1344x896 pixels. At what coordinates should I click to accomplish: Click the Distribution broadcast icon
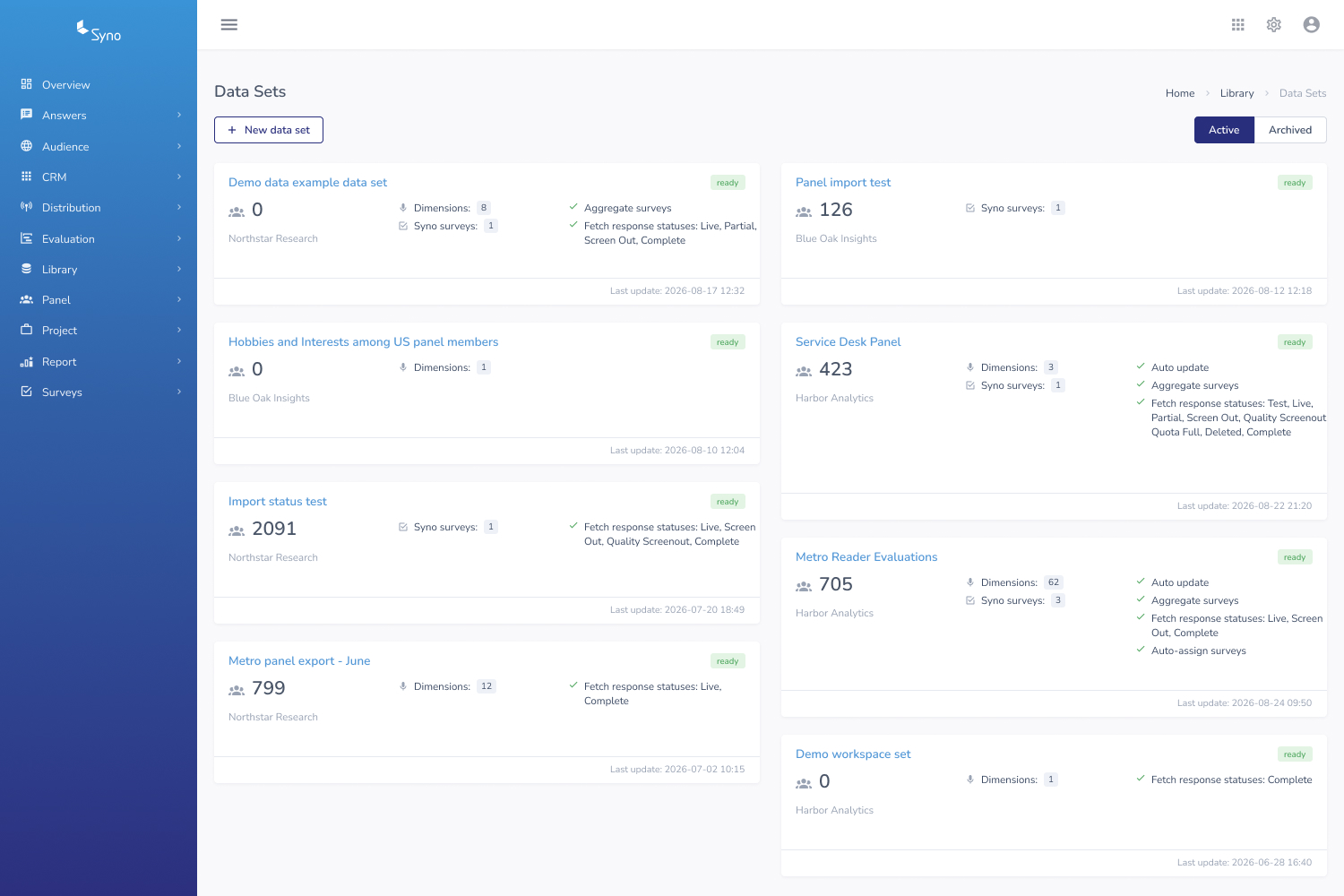tap(27, 207)
